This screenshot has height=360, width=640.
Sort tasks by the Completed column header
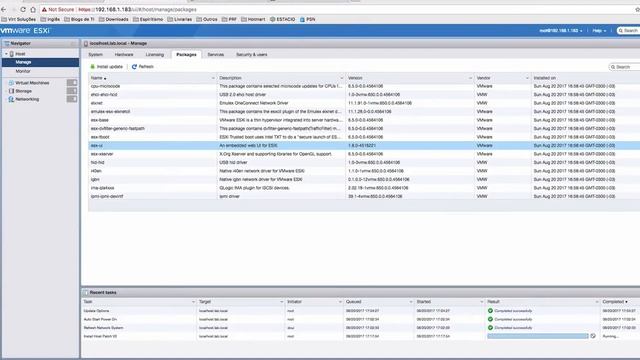coord(615,302)
